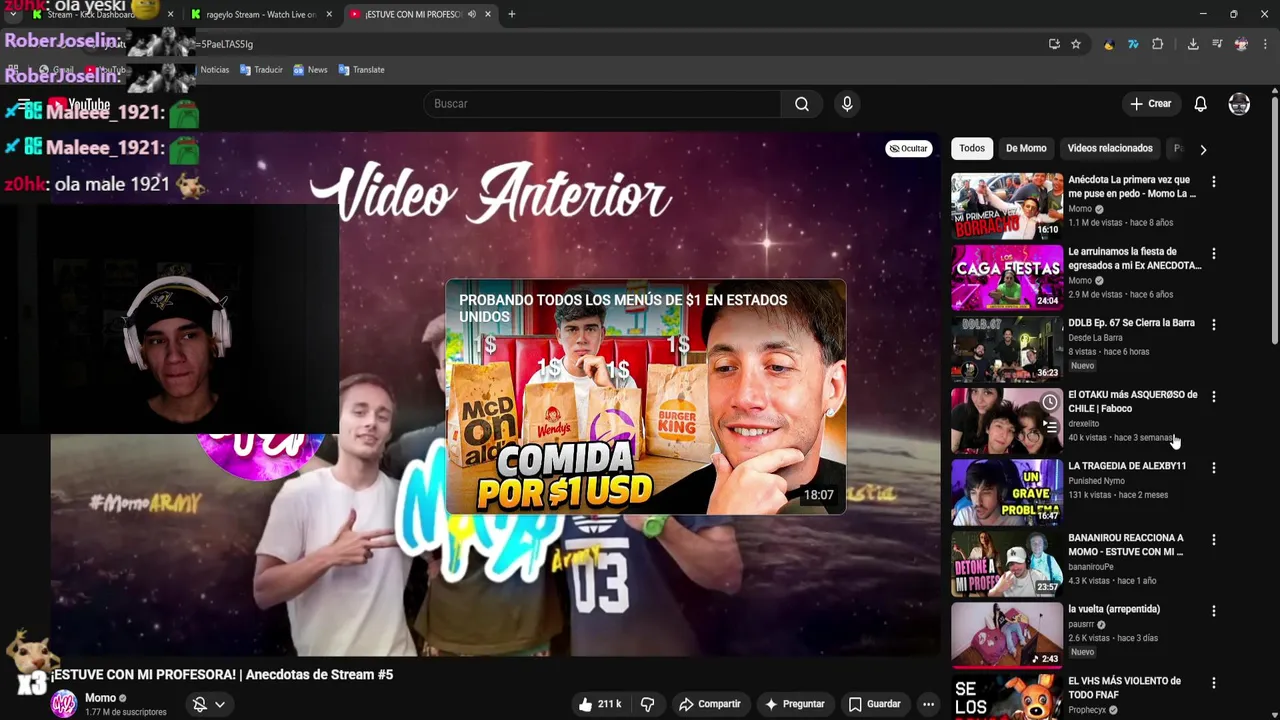Toggle subscription notification bell for Momo
The width and height of the screenshot is (1280, 720).
coord(200,704)
